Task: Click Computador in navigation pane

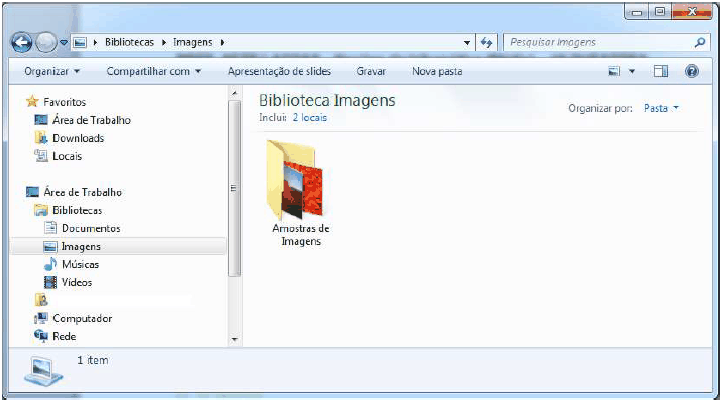Action: (x=81, y=318)
